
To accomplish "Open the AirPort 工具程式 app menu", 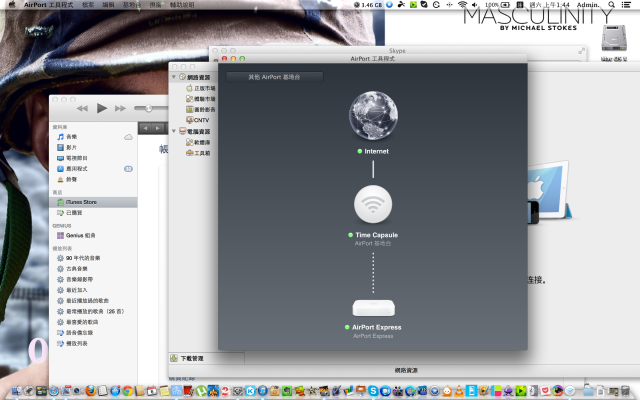I will point(48,5).
